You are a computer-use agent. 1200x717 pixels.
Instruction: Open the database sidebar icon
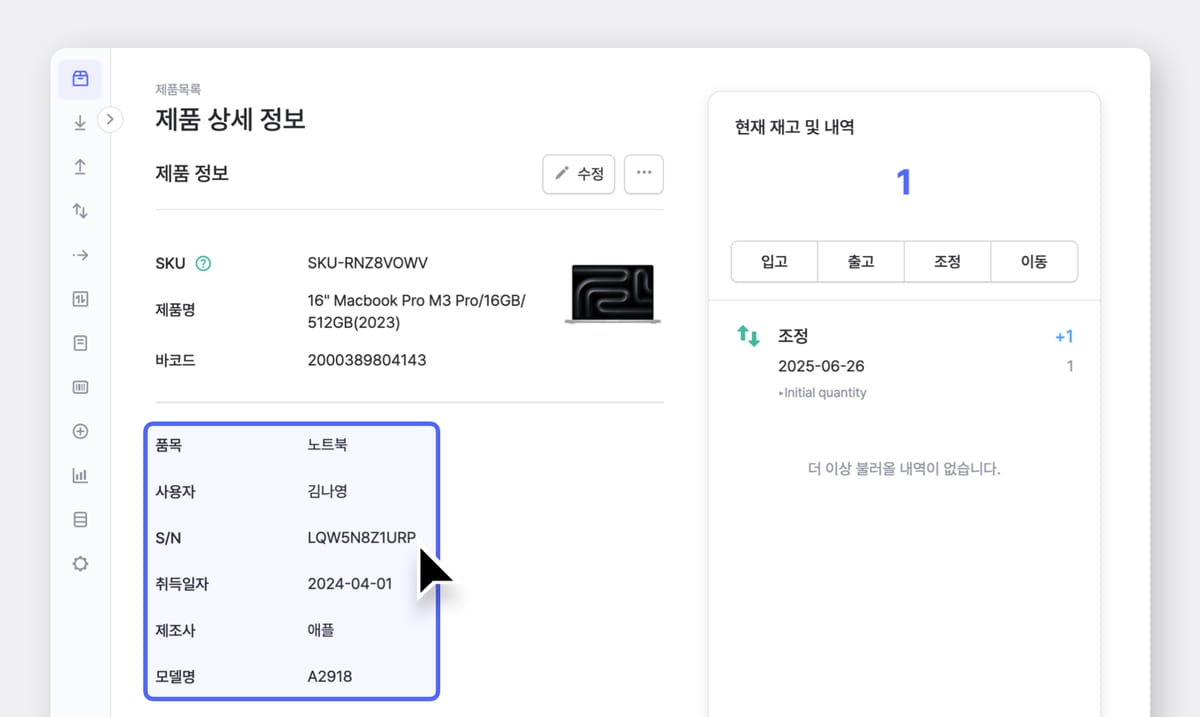pos(80,519)
